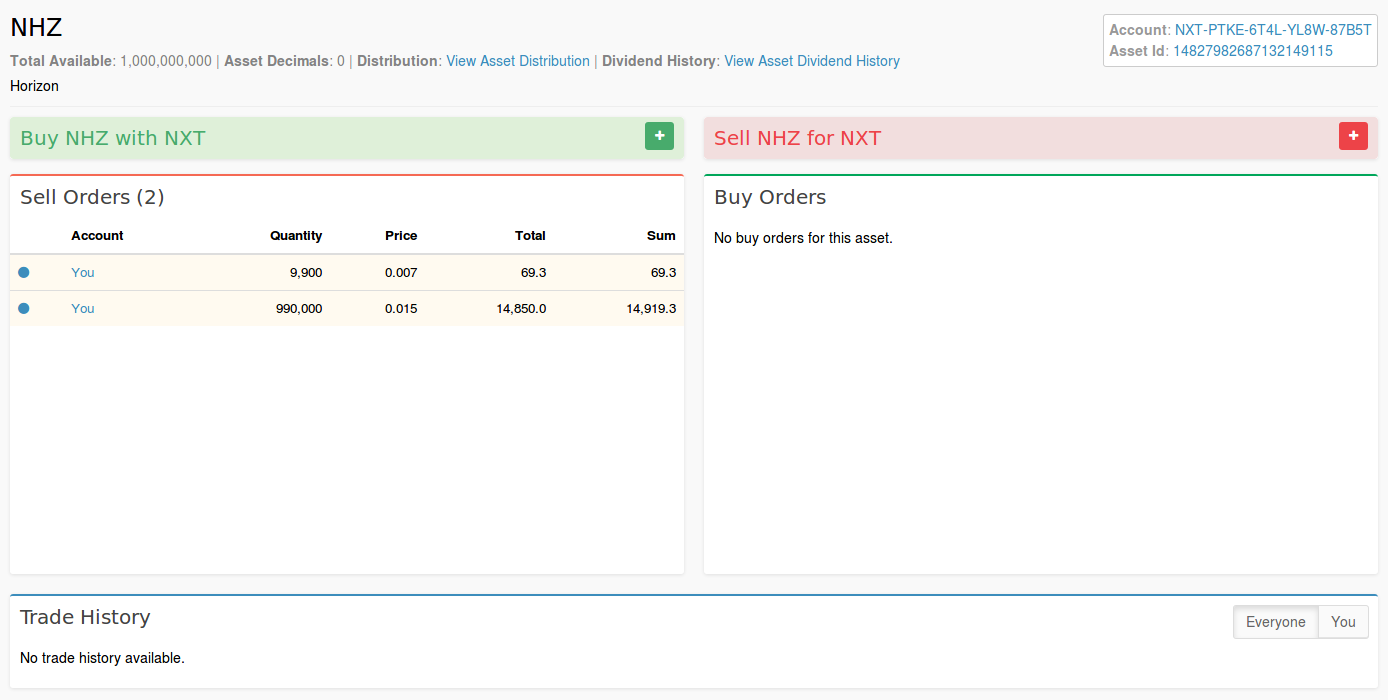1388x700 pixels.
Task: Open the NXT-PTKE-6T4L-YL8W-87B5T account link
Action: (x=1273, y=30)
